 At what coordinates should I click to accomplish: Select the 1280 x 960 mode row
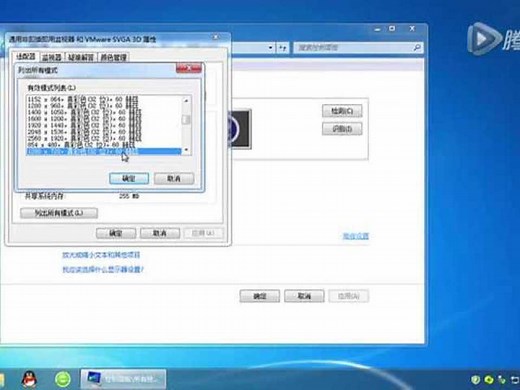click(x=104, y=106)
